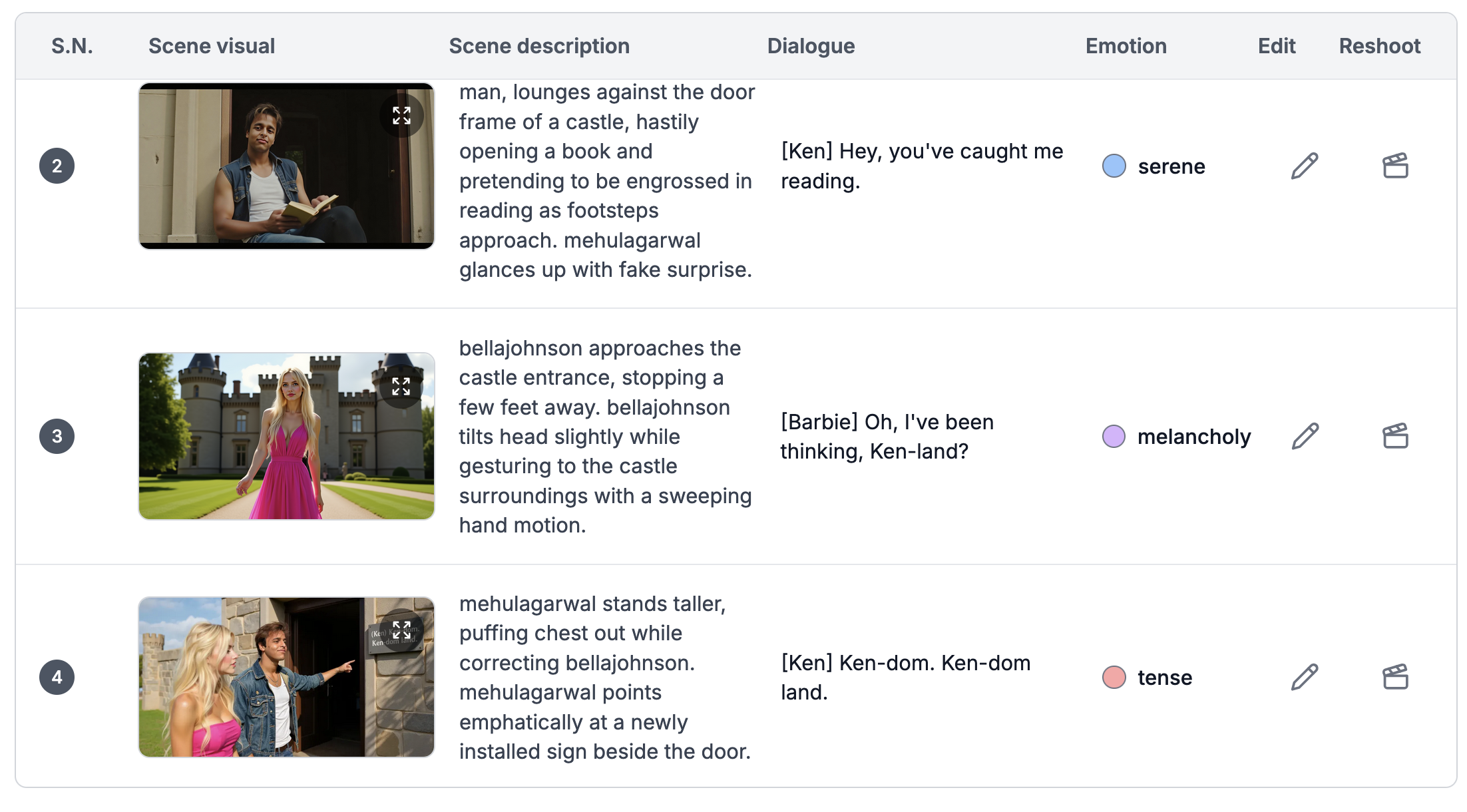Click the Emotion column header
This screenshot has width=1467, height=812.
[1126, 45]
